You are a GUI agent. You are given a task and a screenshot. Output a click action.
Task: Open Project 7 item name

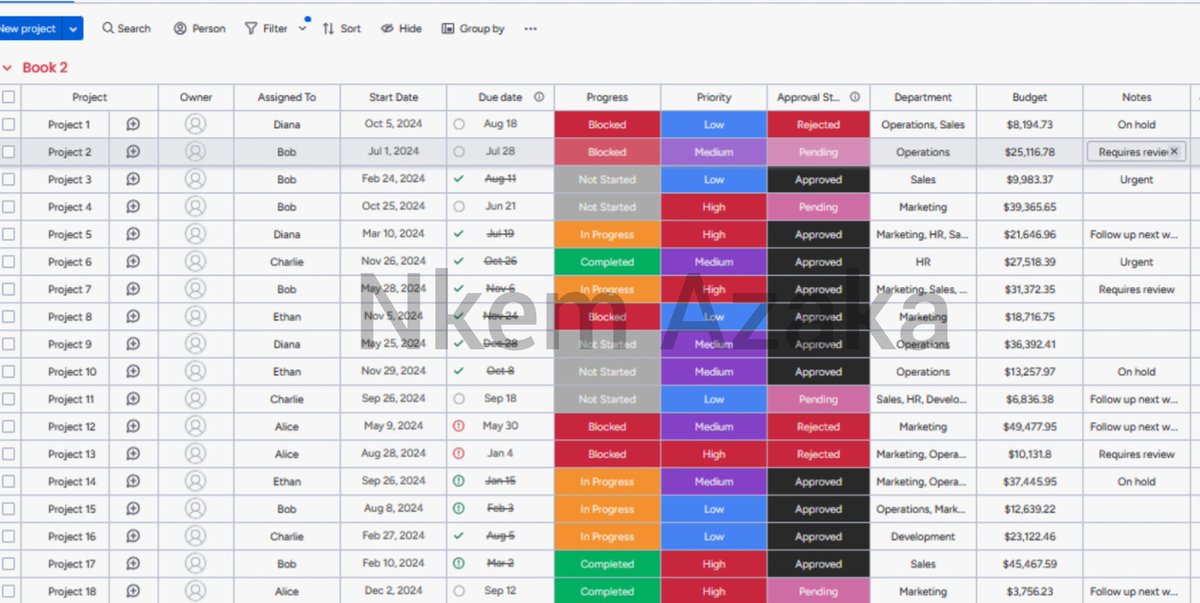tap(70, 289)
